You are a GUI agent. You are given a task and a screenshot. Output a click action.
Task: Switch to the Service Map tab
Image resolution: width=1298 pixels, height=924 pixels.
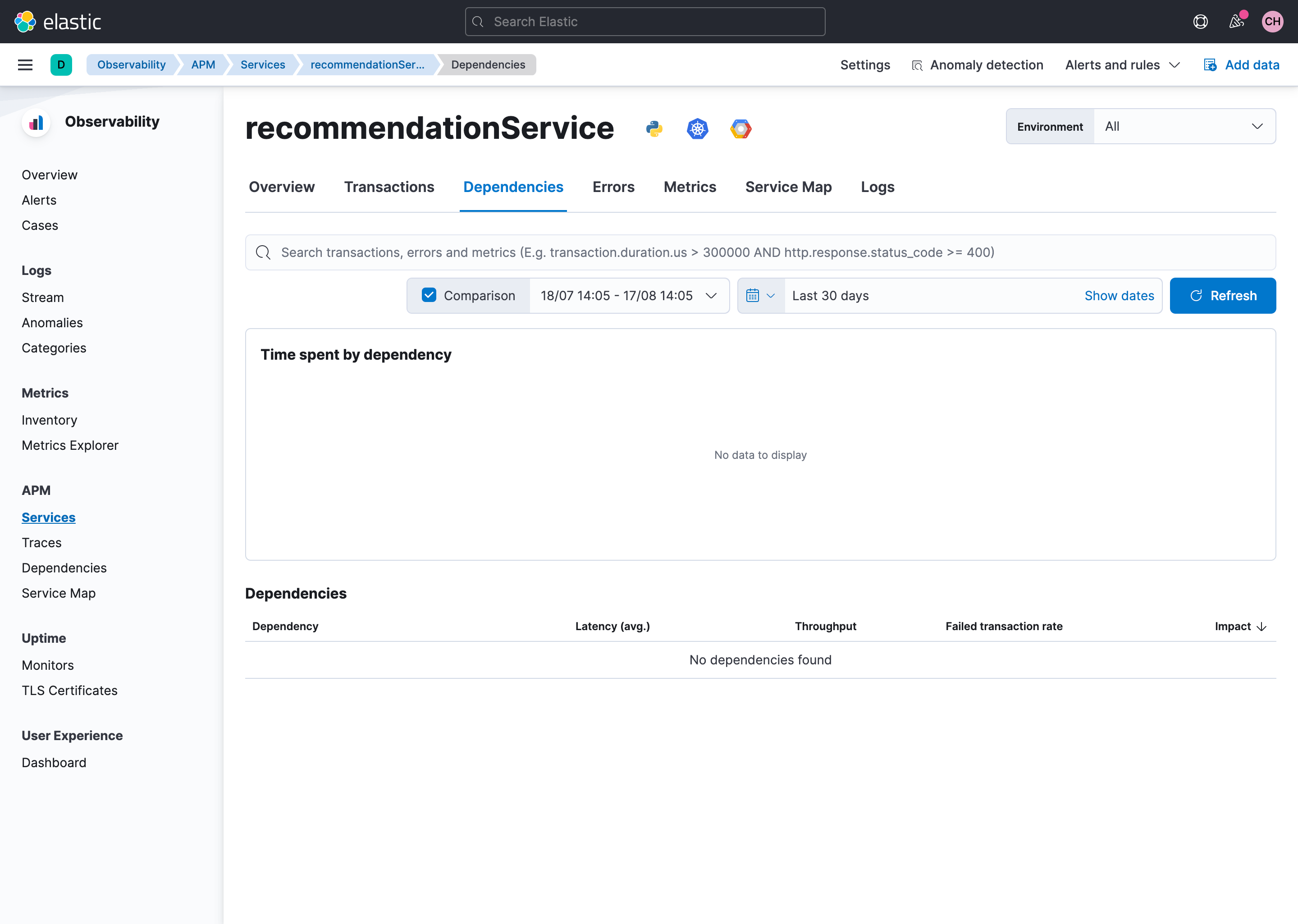[x=788, y=187]
